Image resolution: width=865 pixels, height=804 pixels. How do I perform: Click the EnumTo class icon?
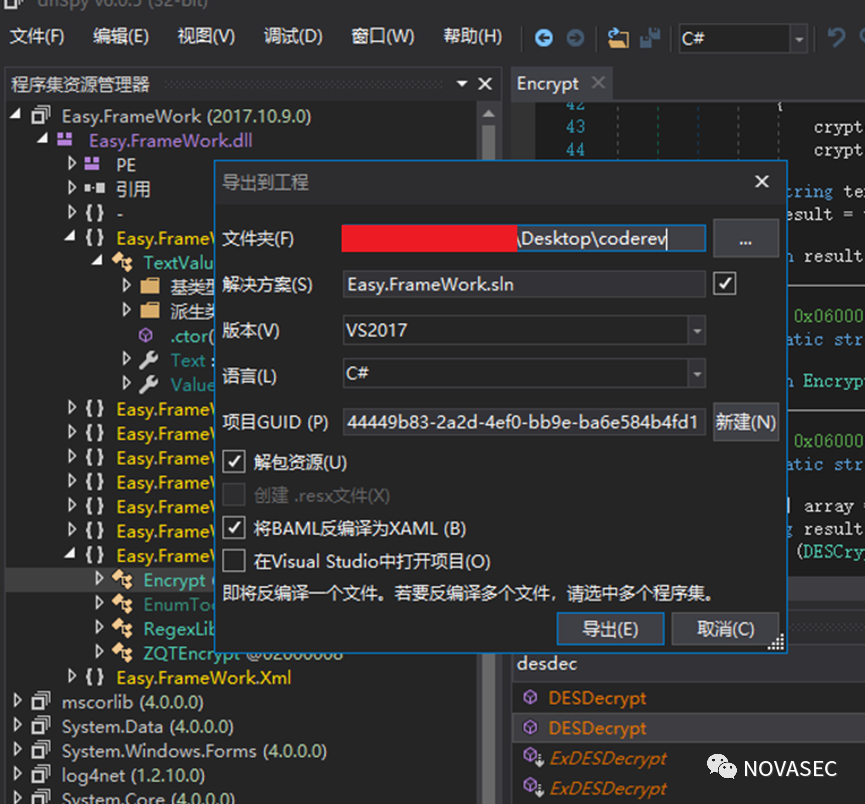(122, 604)
